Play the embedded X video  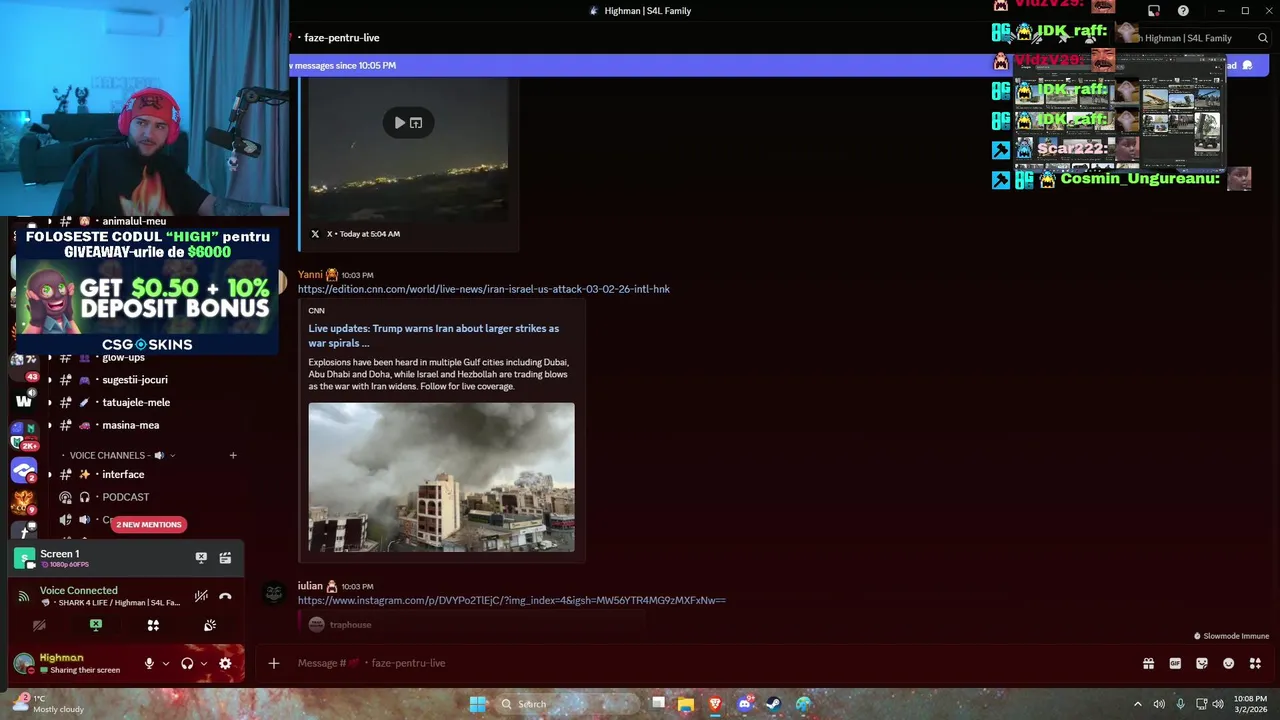(399, 123)
